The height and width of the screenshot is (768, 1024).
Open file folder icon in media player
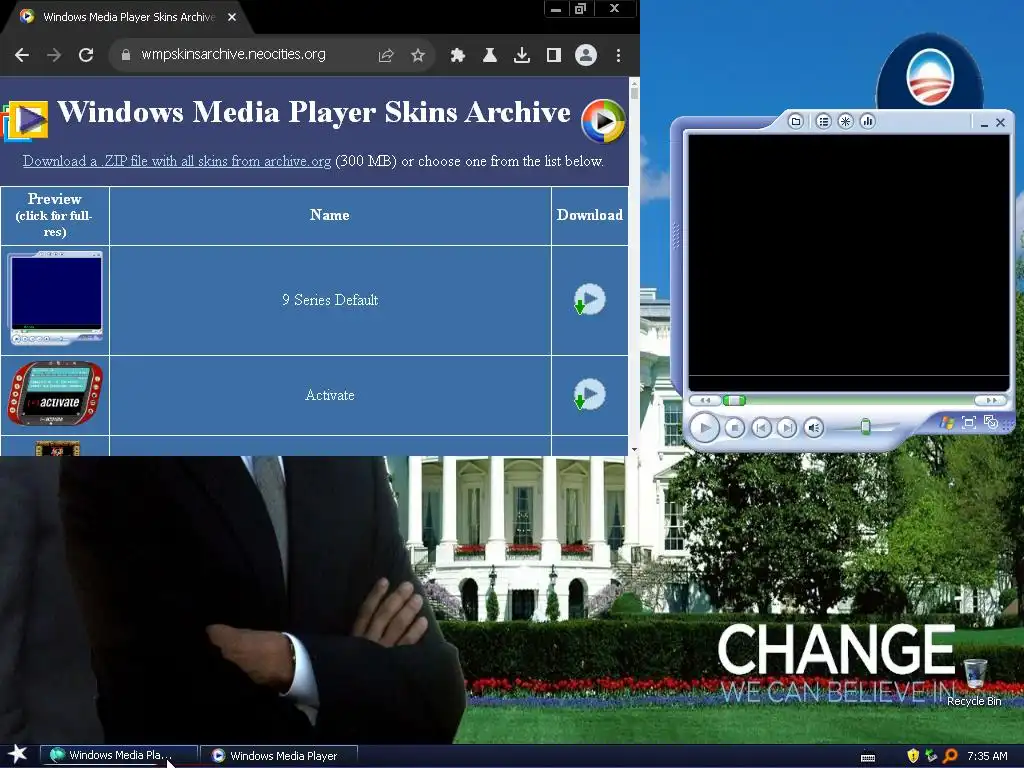coord(795,121)
